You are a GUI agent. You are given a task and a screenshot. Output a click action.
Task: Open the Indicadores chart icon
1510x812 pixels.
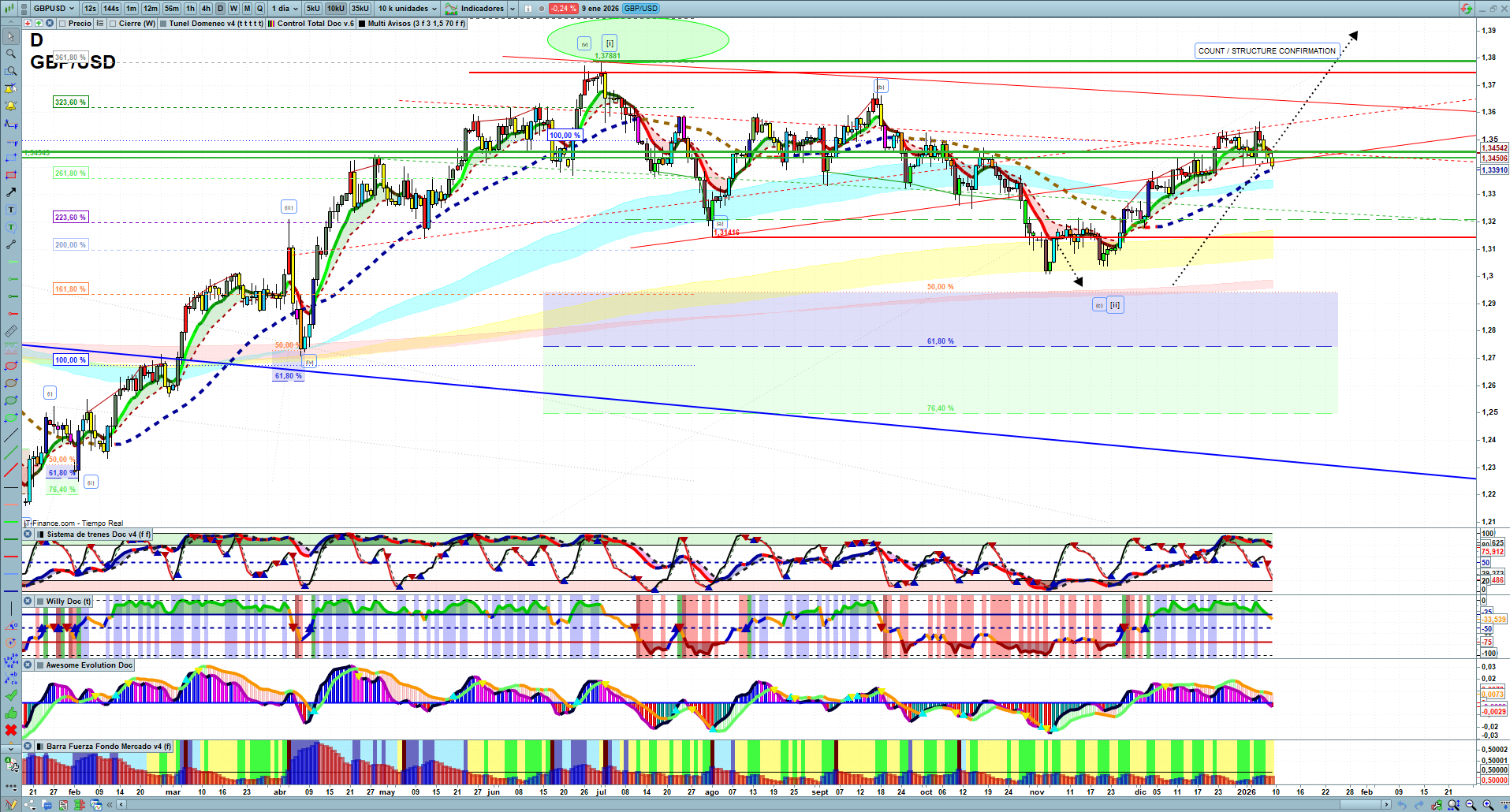(x=451, y=9)
